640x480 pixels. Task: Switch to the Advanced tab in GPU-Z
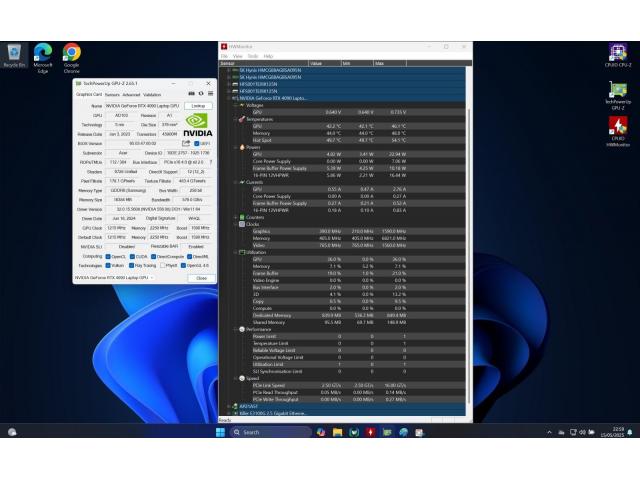point(131,95)
